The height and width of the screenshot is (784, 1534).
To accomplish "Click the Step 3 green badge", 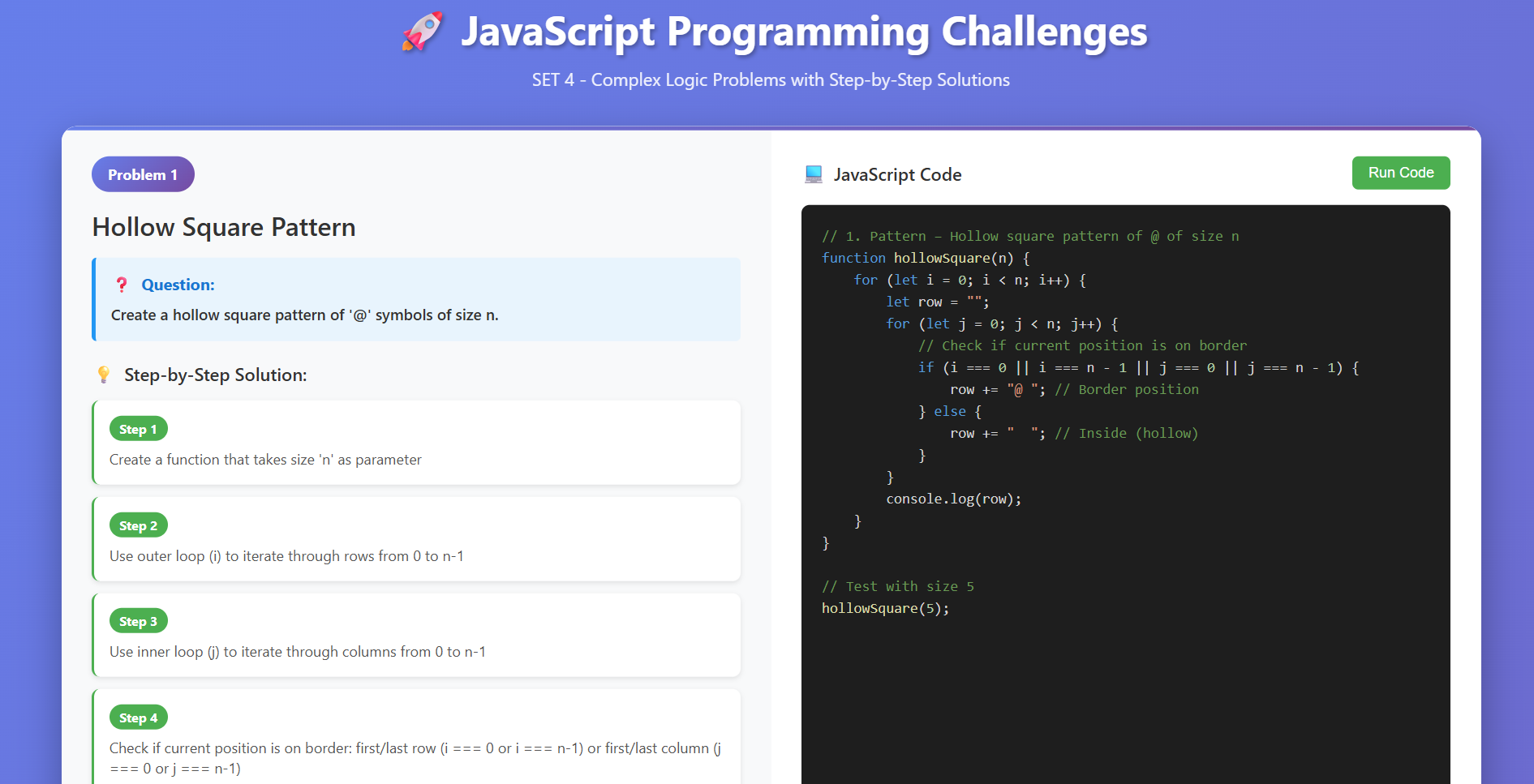I will [138, 621].
